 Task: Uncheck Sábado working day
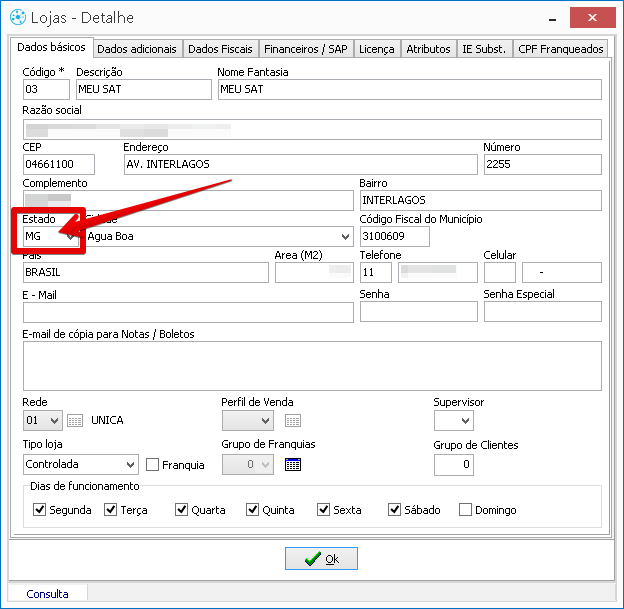click(394, 509)
